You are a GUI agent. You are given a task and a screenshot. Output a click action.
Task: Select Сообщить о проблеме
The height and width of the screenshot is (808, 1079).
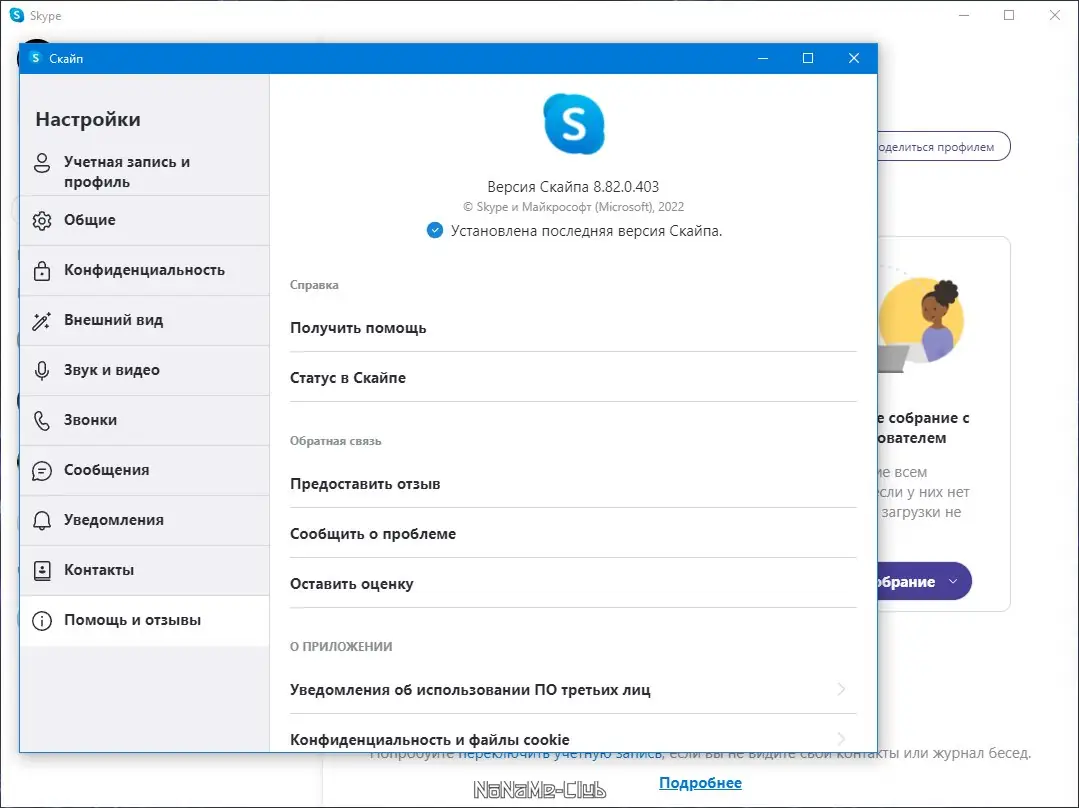click(573, 534)
